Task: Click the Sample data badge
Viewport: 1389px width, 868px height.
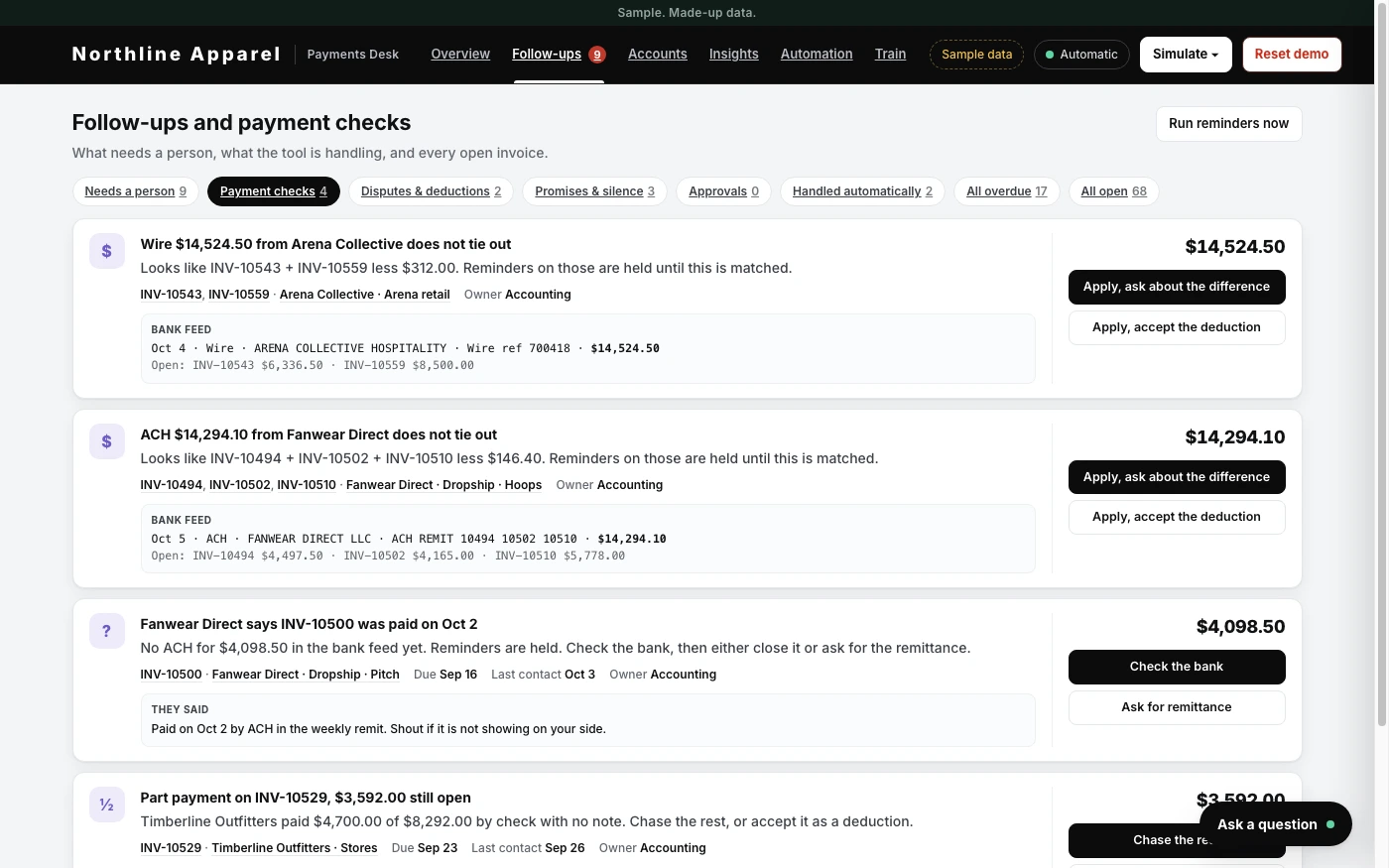Action: (x=976, y=55)
